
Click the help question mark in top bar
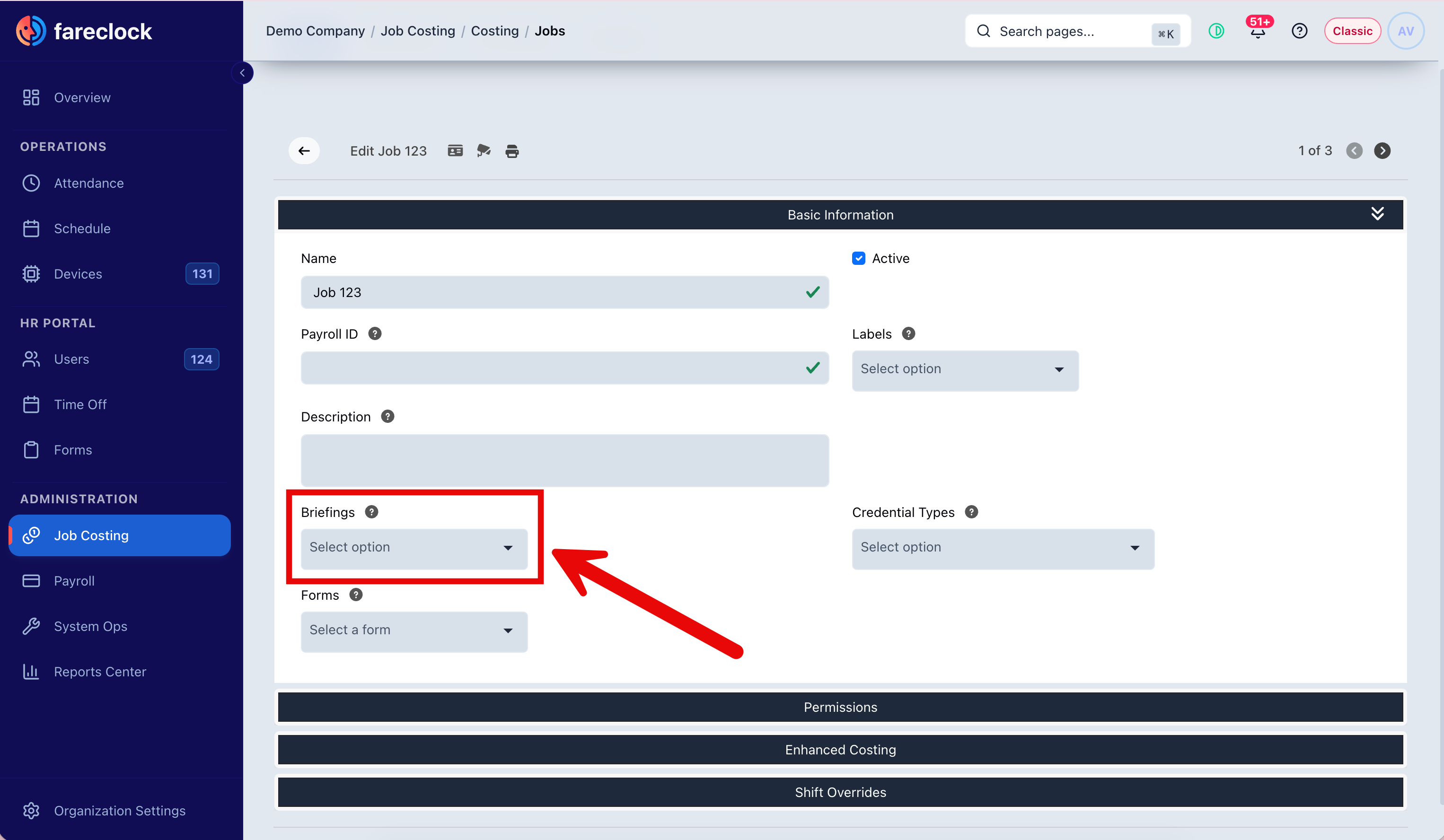1299,31
